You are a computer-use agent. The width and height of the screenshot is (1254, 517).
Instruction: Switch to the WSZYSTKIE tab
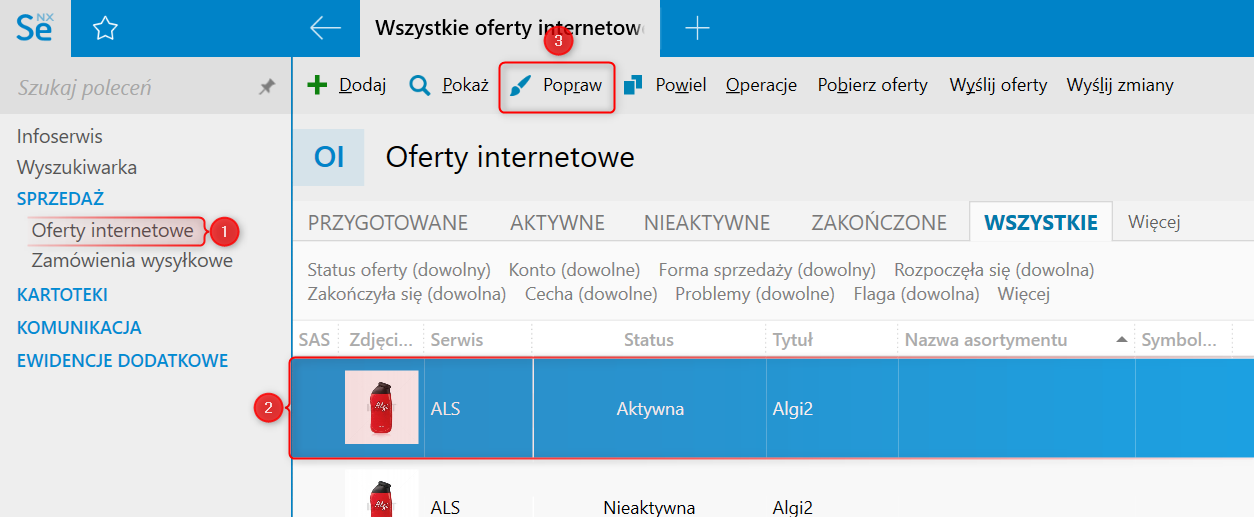1041,222
